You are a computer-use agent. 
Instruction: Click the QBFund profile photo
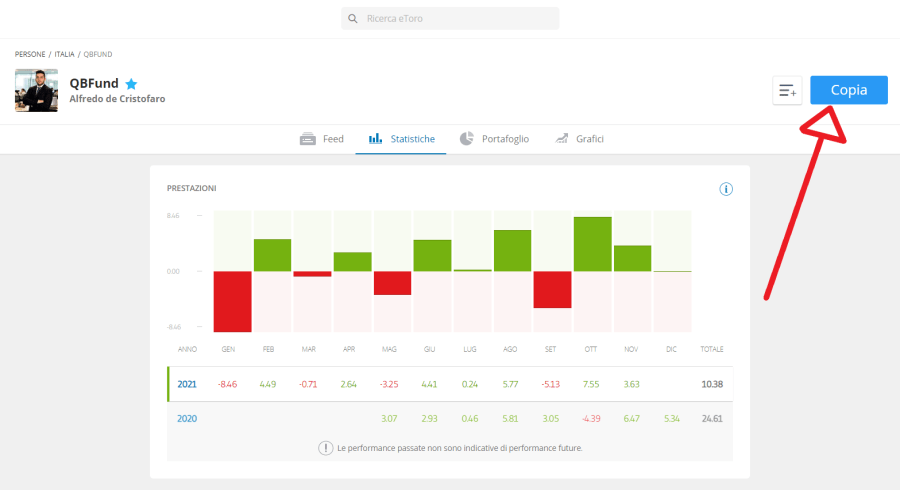point(36,91)
